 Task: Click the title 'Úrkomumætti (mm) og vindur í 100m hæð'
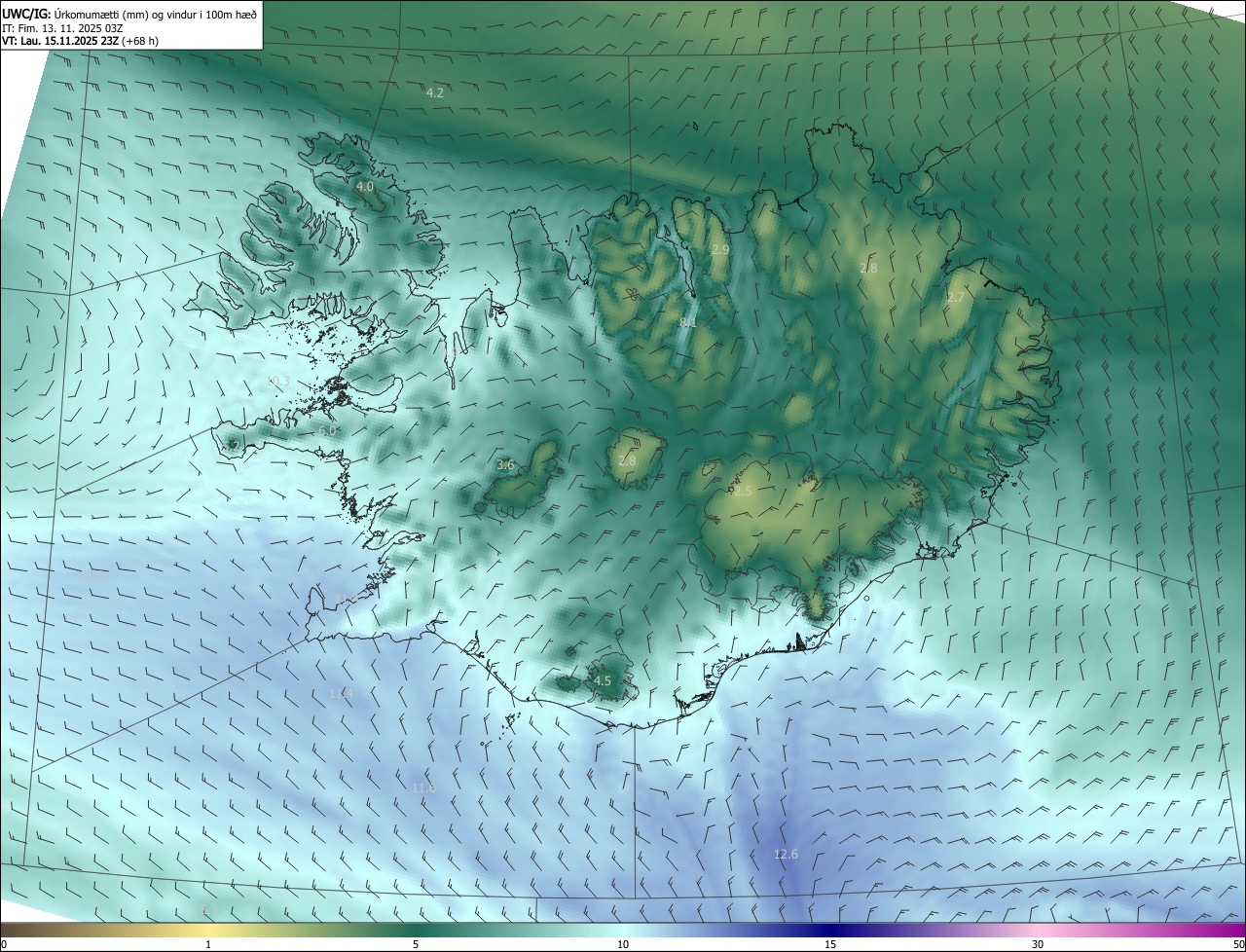[x=157, y=14]
